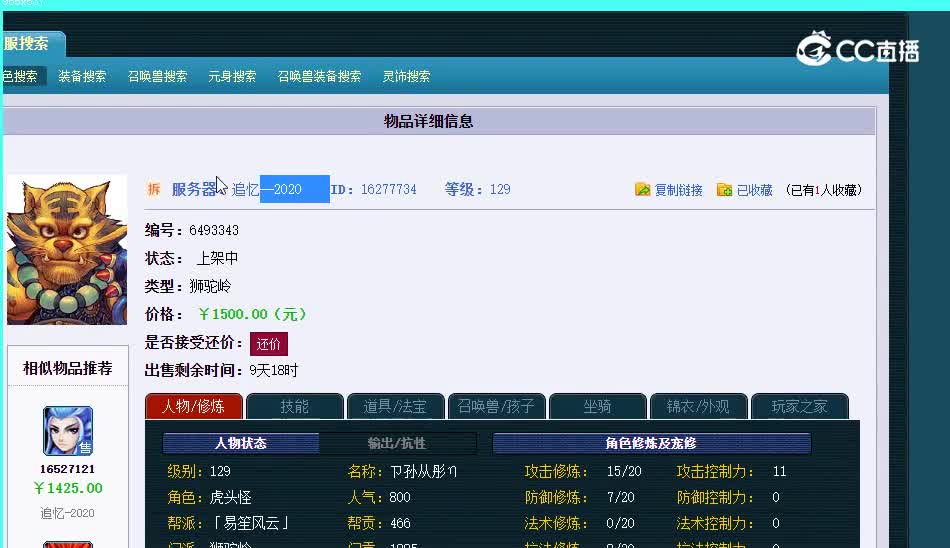Show the 输出/抗性 sub-tab
Viewport: 950px width, 548px height.
click(397, 443)
